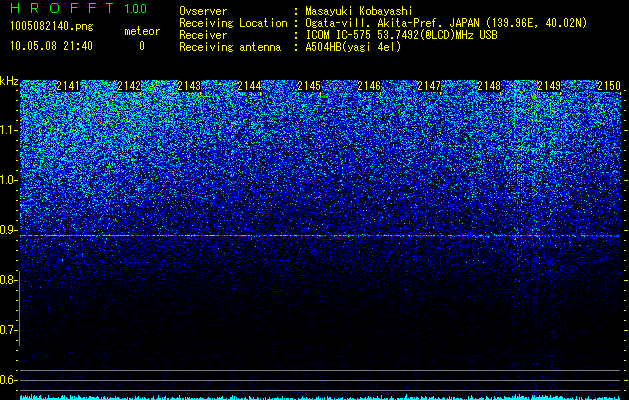Click the meteor count label
Viewport: 629px width, 400px height.
tap(142, 31)
